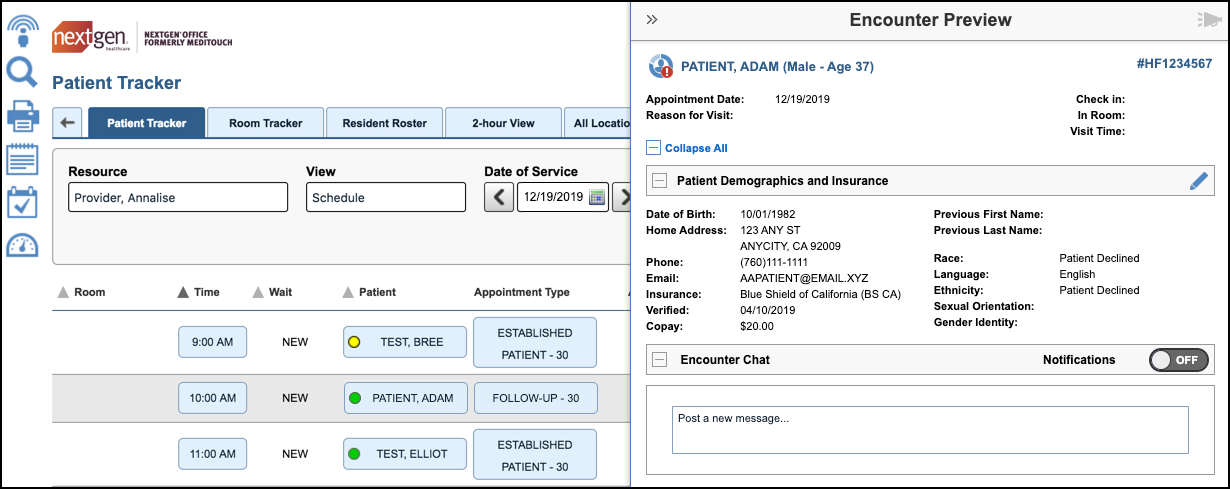Click the Appointment Type column header

(x=522, y=292)
